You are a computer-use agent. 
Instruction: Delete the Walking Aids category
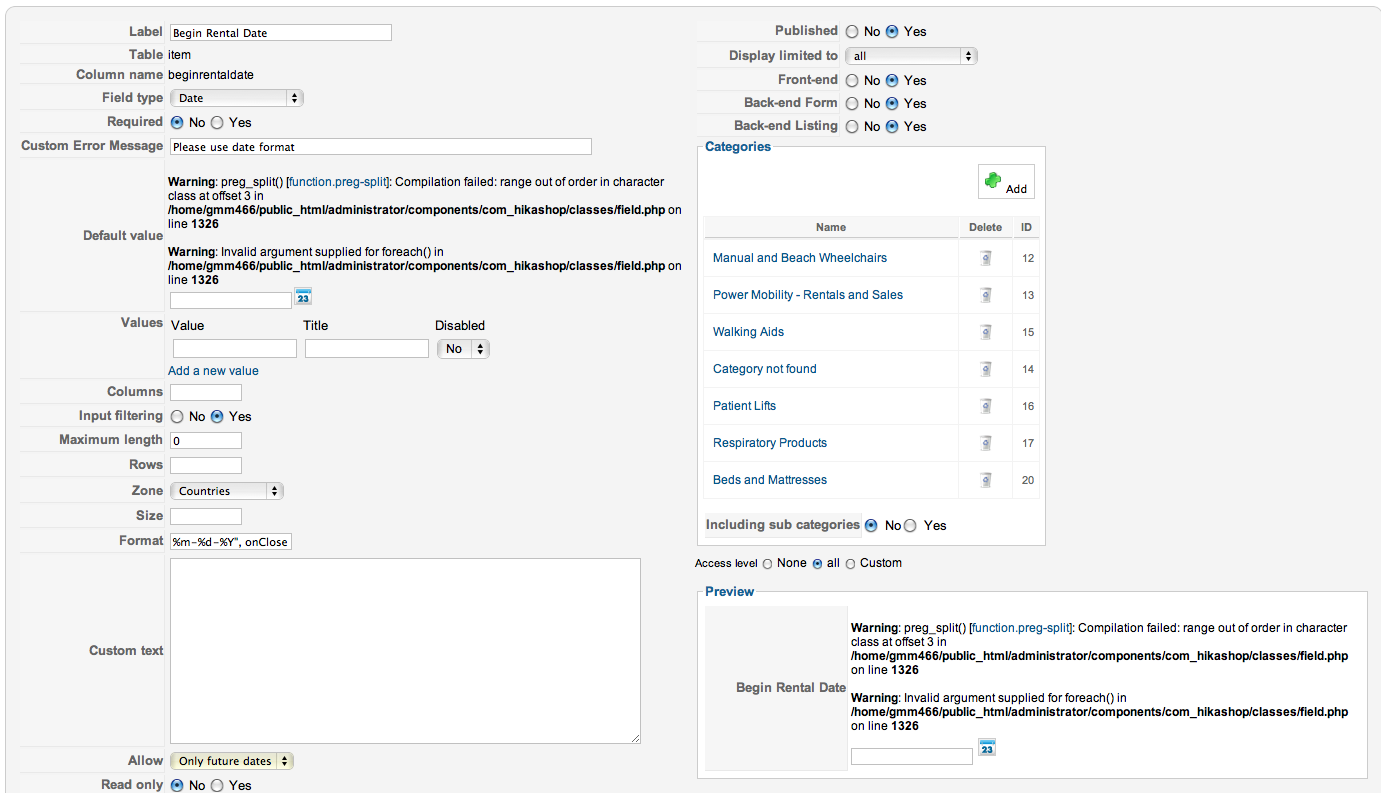coord(985,332)
